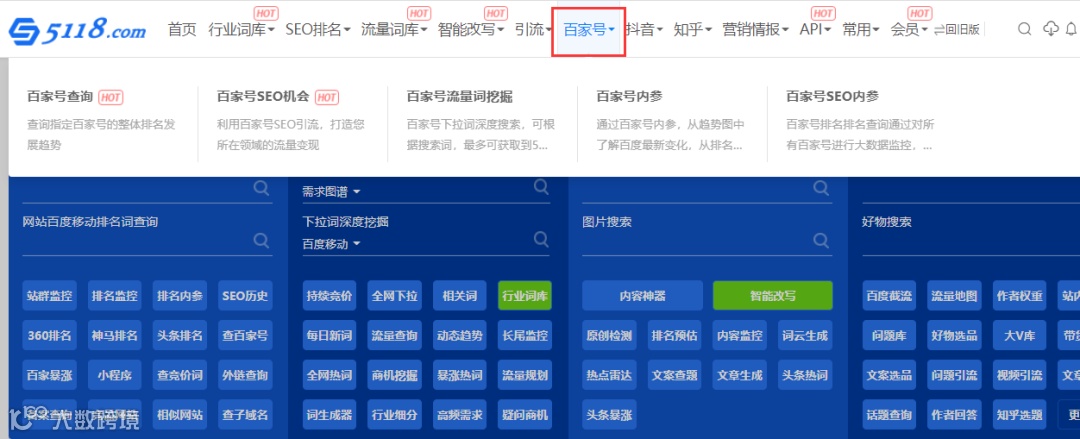The height and width of the screenshot is (439, 1080).
Task: Click the 知乎选题 button
Action: click(1019, 415)
